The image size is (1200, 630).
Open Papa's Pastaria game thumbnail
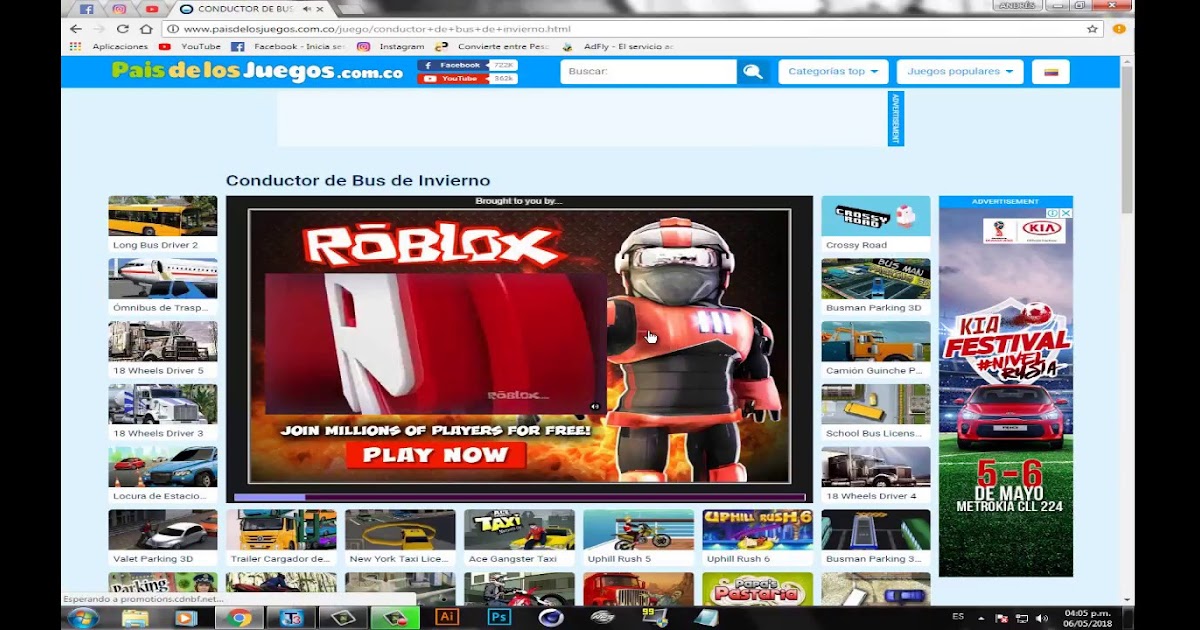(x=757, y=588)
